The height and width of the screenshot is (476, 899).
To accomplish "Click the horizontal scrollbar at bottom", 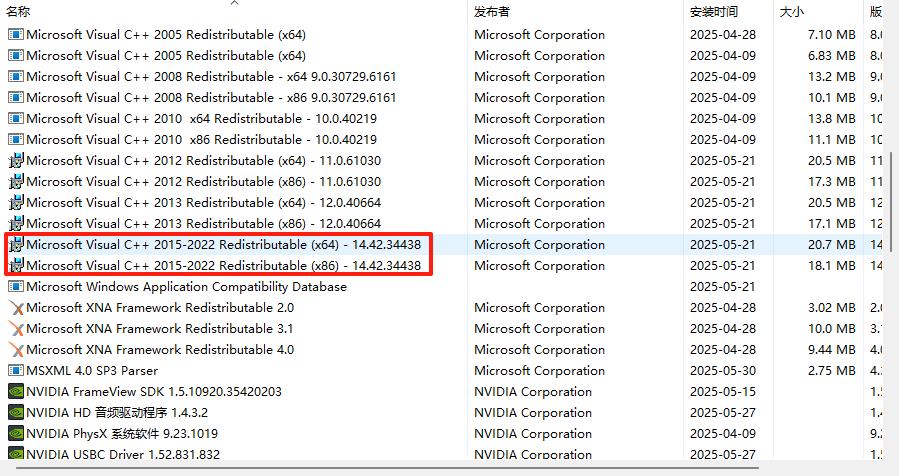I will click(388, 467).
